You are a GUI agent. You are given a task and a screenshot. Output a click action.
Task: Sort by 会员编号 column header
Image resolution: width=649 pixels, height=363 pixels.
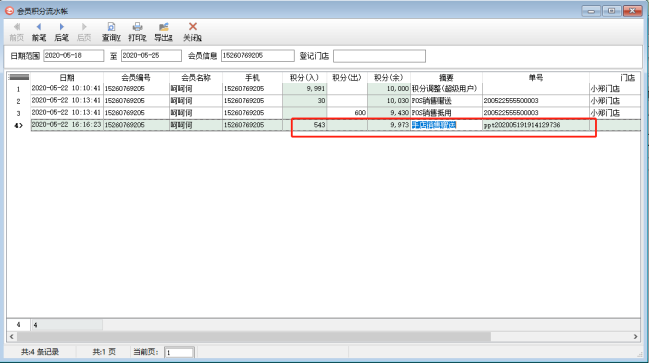[x=136, y=77]
